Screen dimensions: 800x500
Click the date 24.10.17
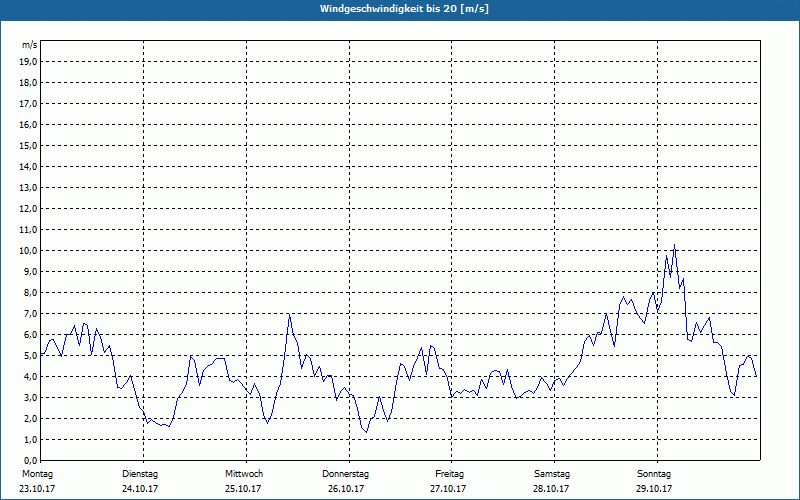[x=140, y=489]
